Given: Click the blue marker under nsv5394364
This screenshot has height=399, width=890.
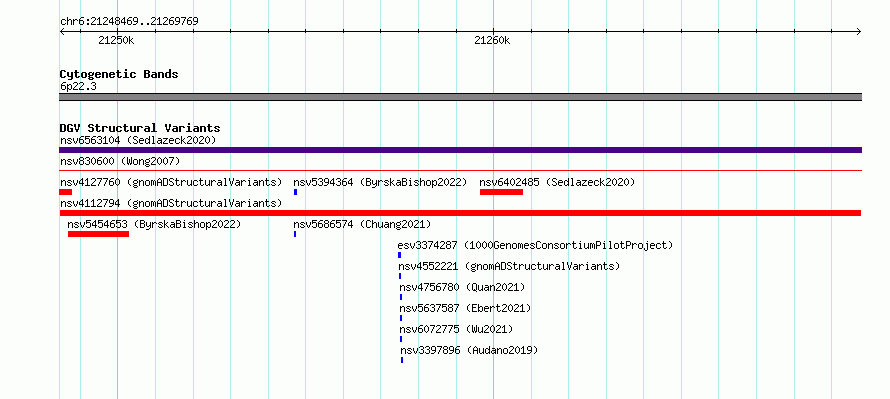Looking at the screenshot, I should [295, 192].
